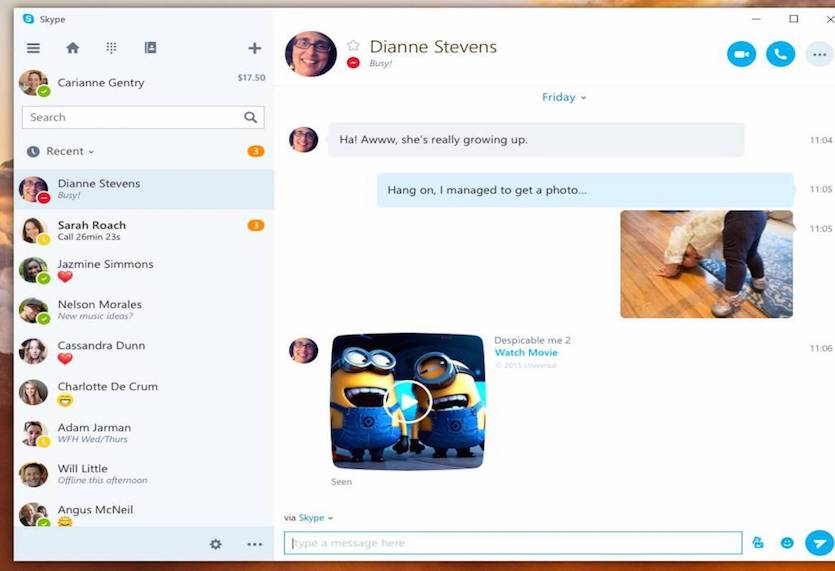The width and height of the screenshot is (835, 571).
Task: Open Will Little conversation
Action: point(144,474)
